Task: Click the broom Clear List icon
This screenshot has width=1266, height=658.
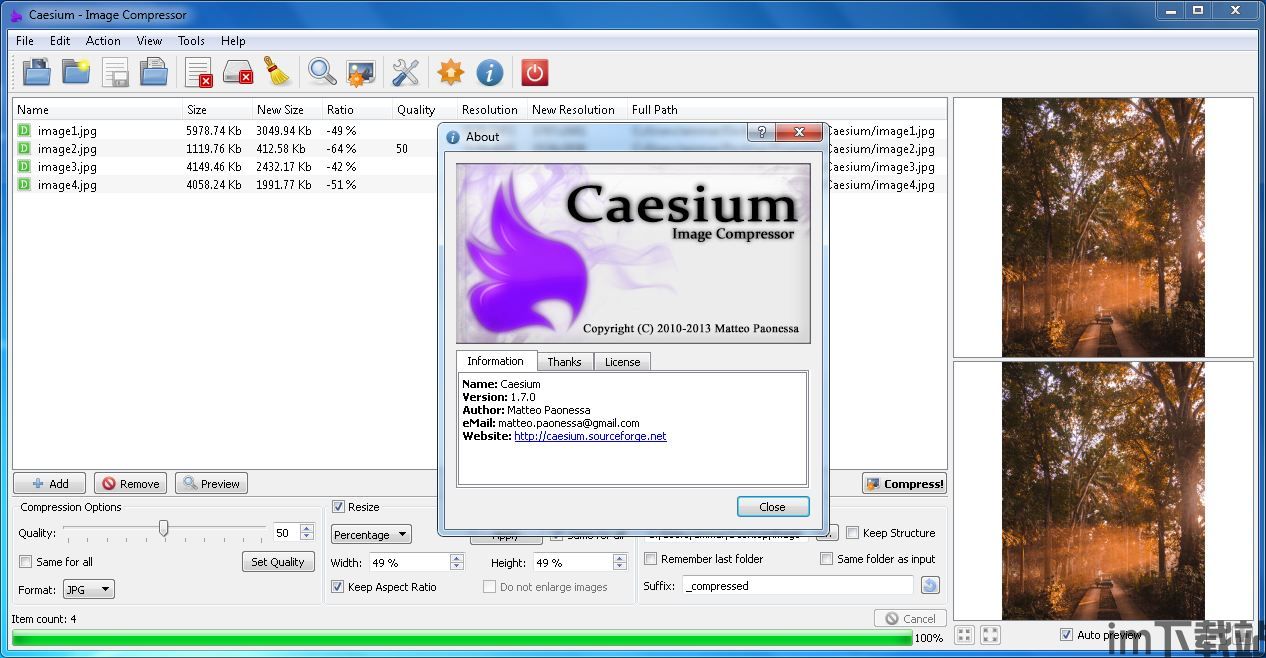Action: (x=276, y=72)
